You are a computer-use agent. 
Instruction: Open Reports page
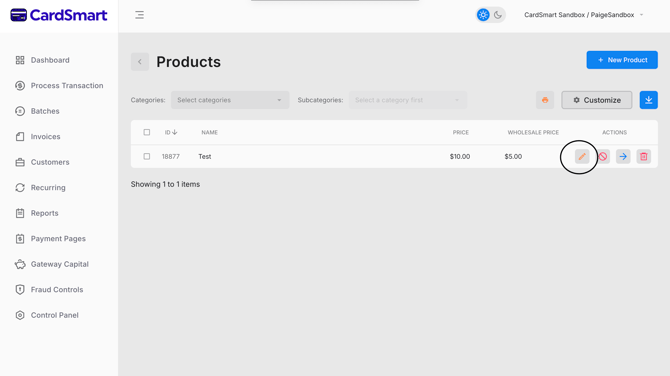(x=44, y=213)
